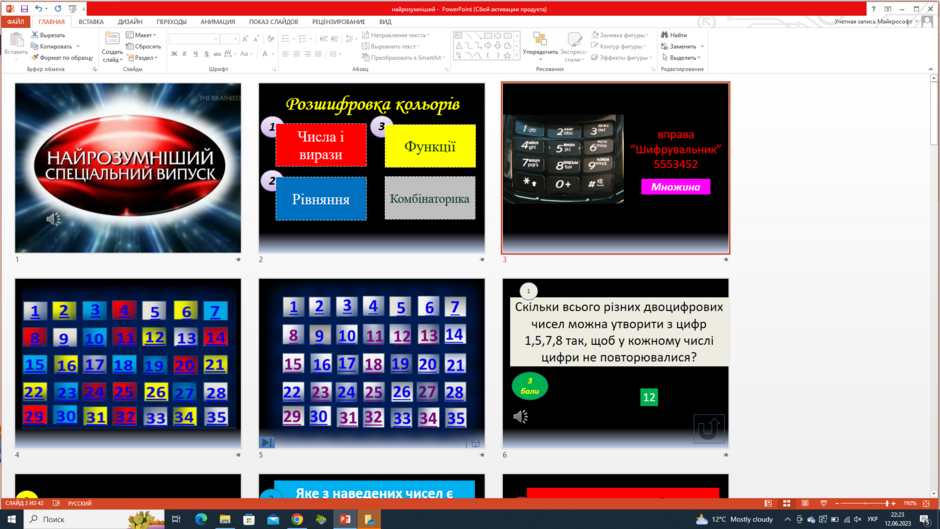Click Сбросить to reset the slide
The image size is (940, 529).
[143, 46]
